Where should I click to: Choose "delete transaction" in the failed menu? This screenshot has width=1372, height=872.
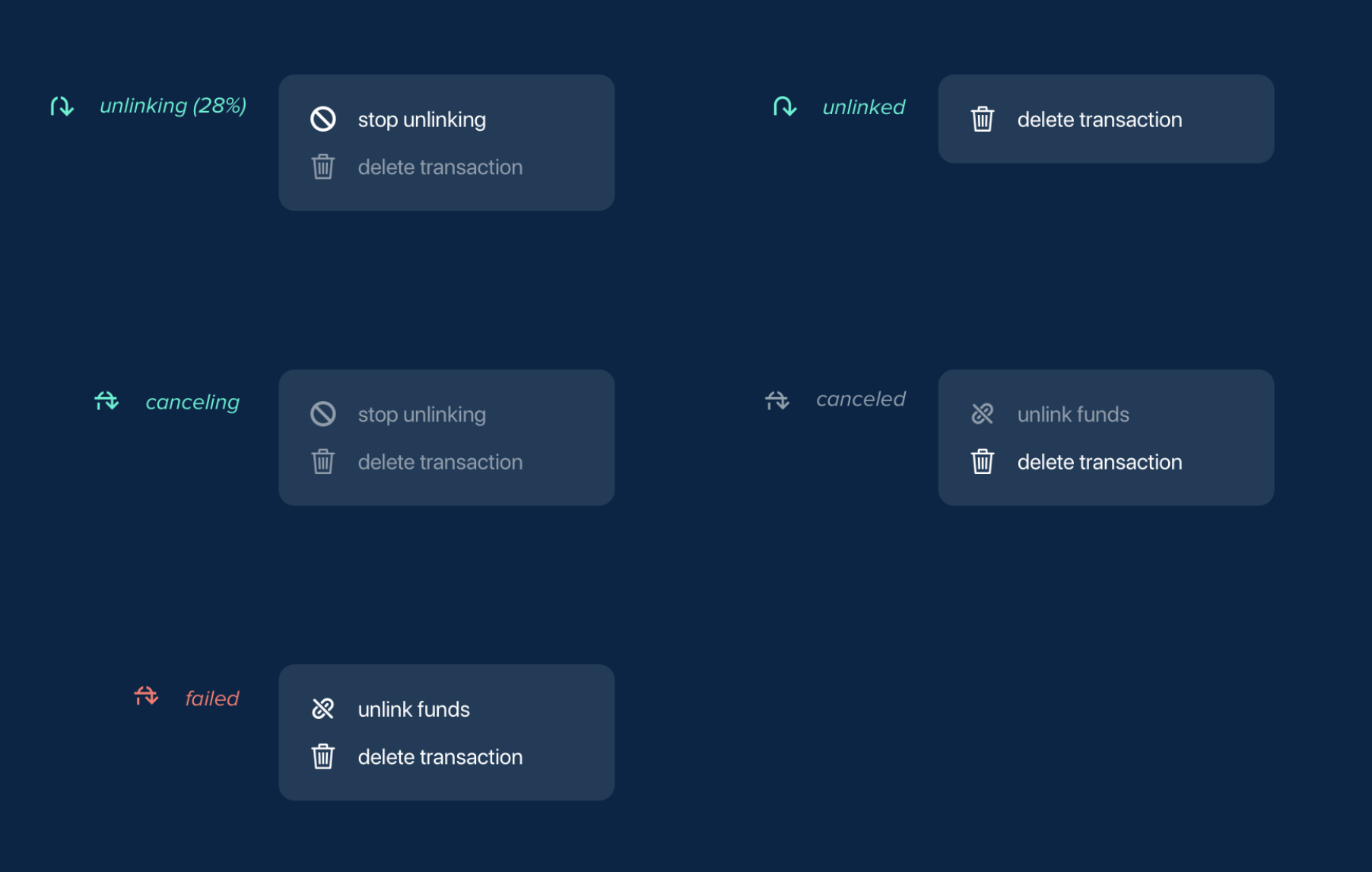440,756
